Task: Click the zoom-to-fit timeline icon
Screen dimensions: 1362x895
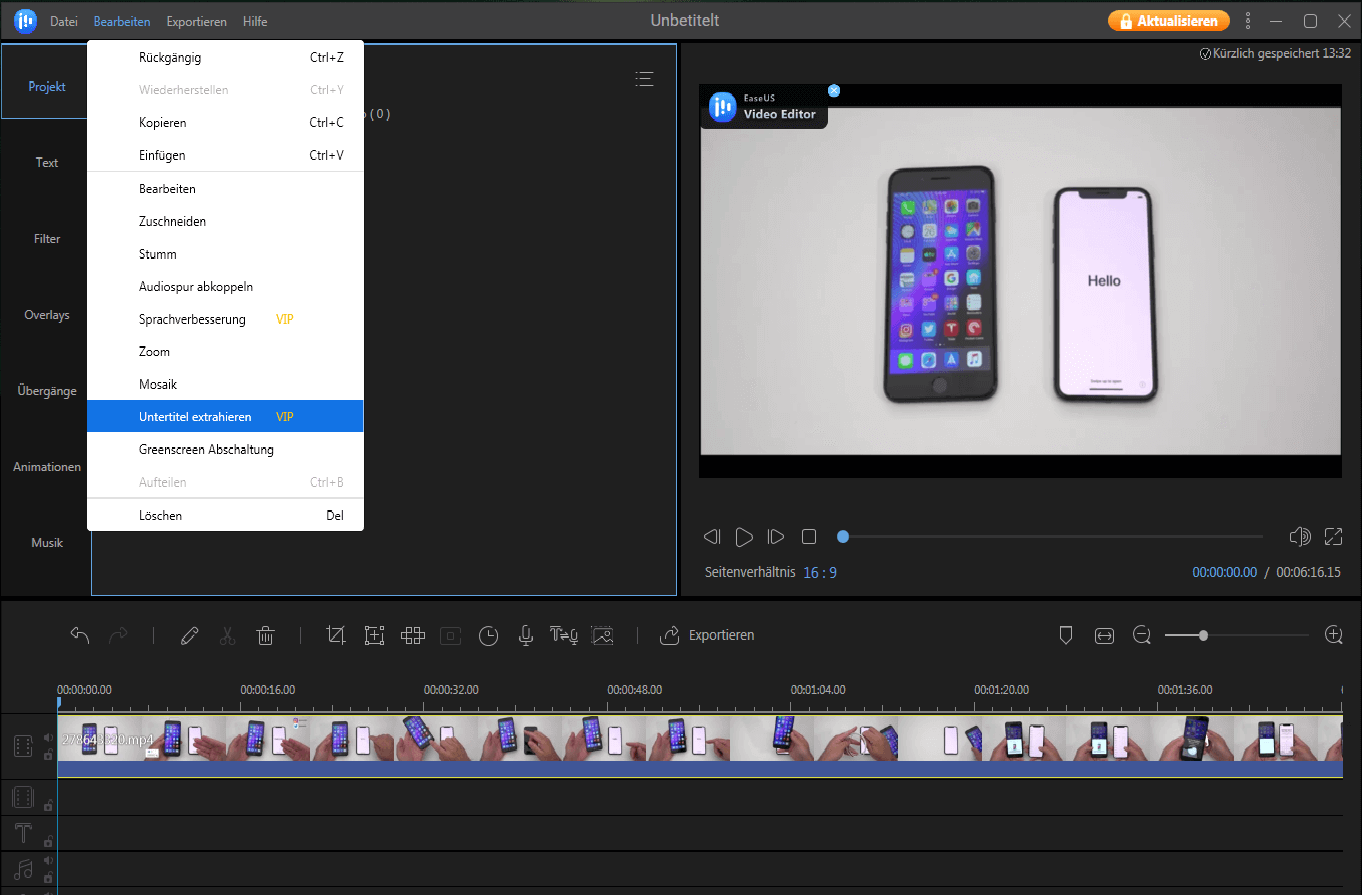Action: (1104, 636)
